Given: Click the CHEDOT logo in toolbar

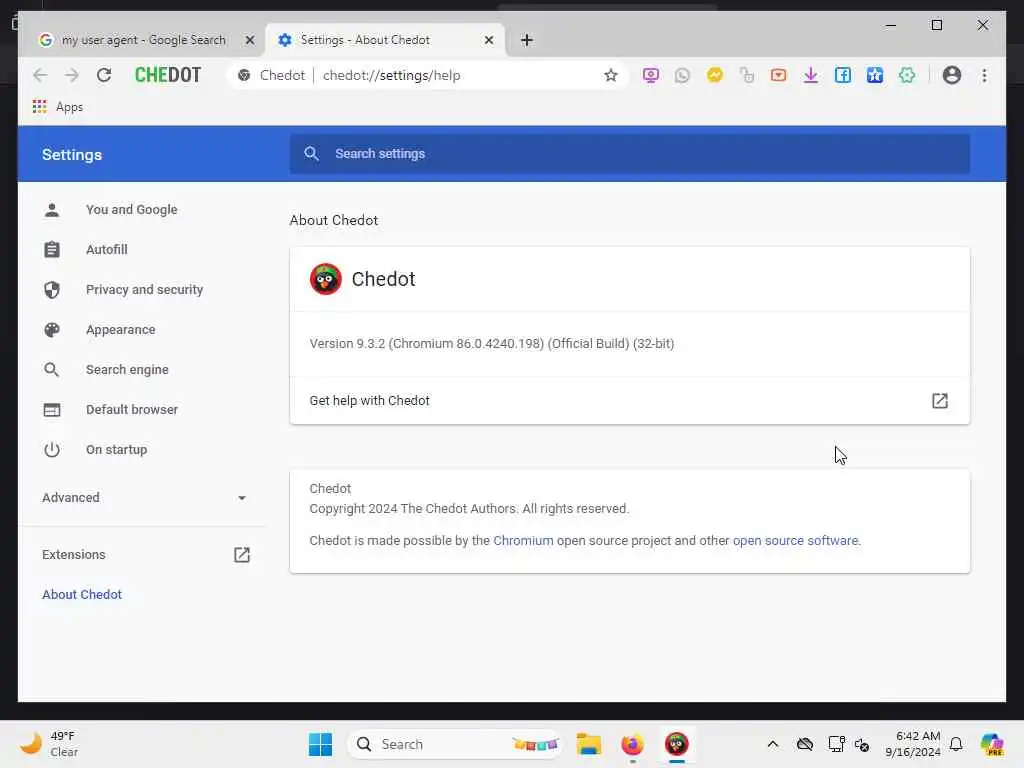Looking at the screenshot, I should pos(168,75).
